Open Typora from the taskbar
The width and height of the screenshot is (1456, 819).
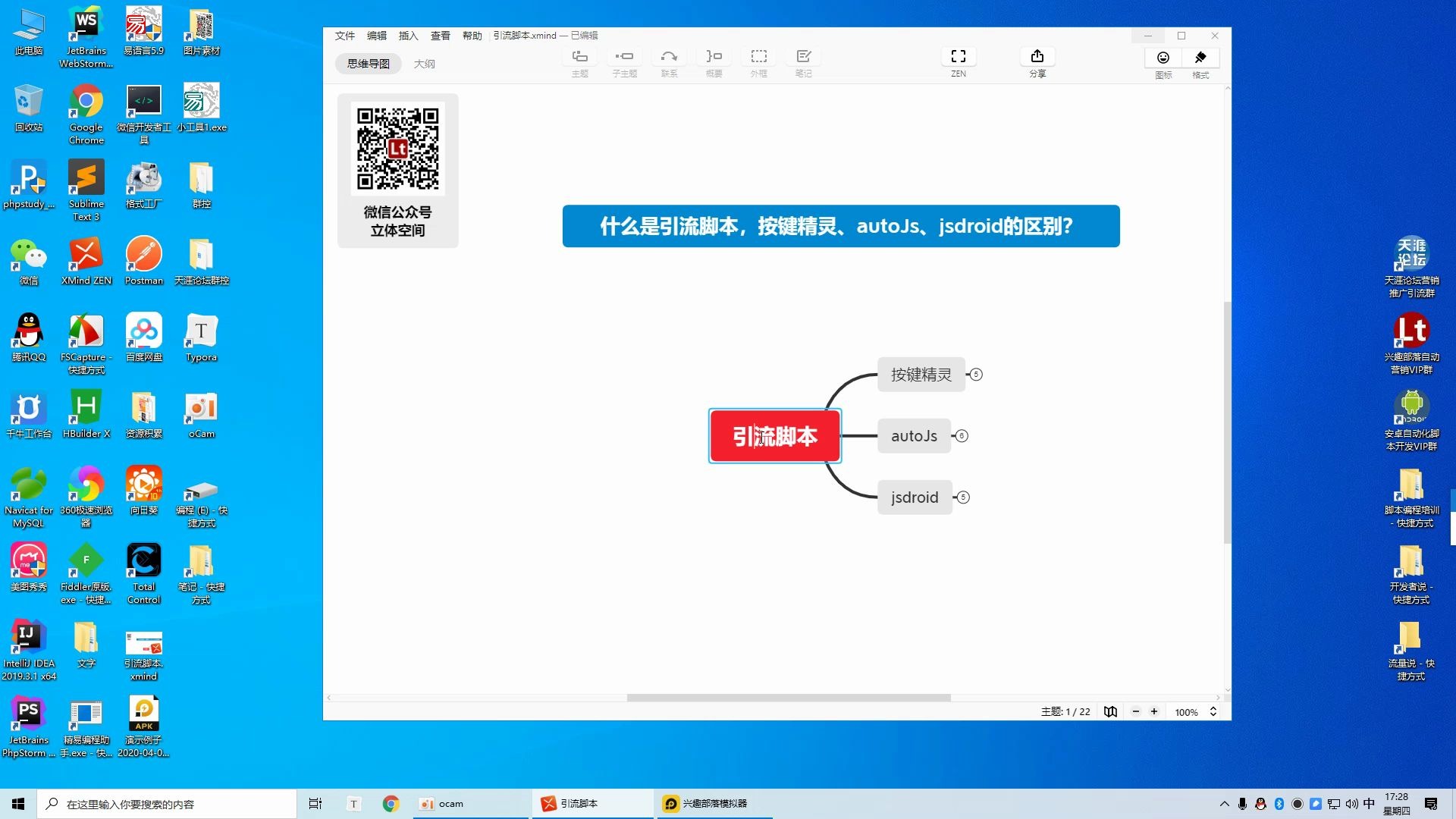(x=353, y=804)
